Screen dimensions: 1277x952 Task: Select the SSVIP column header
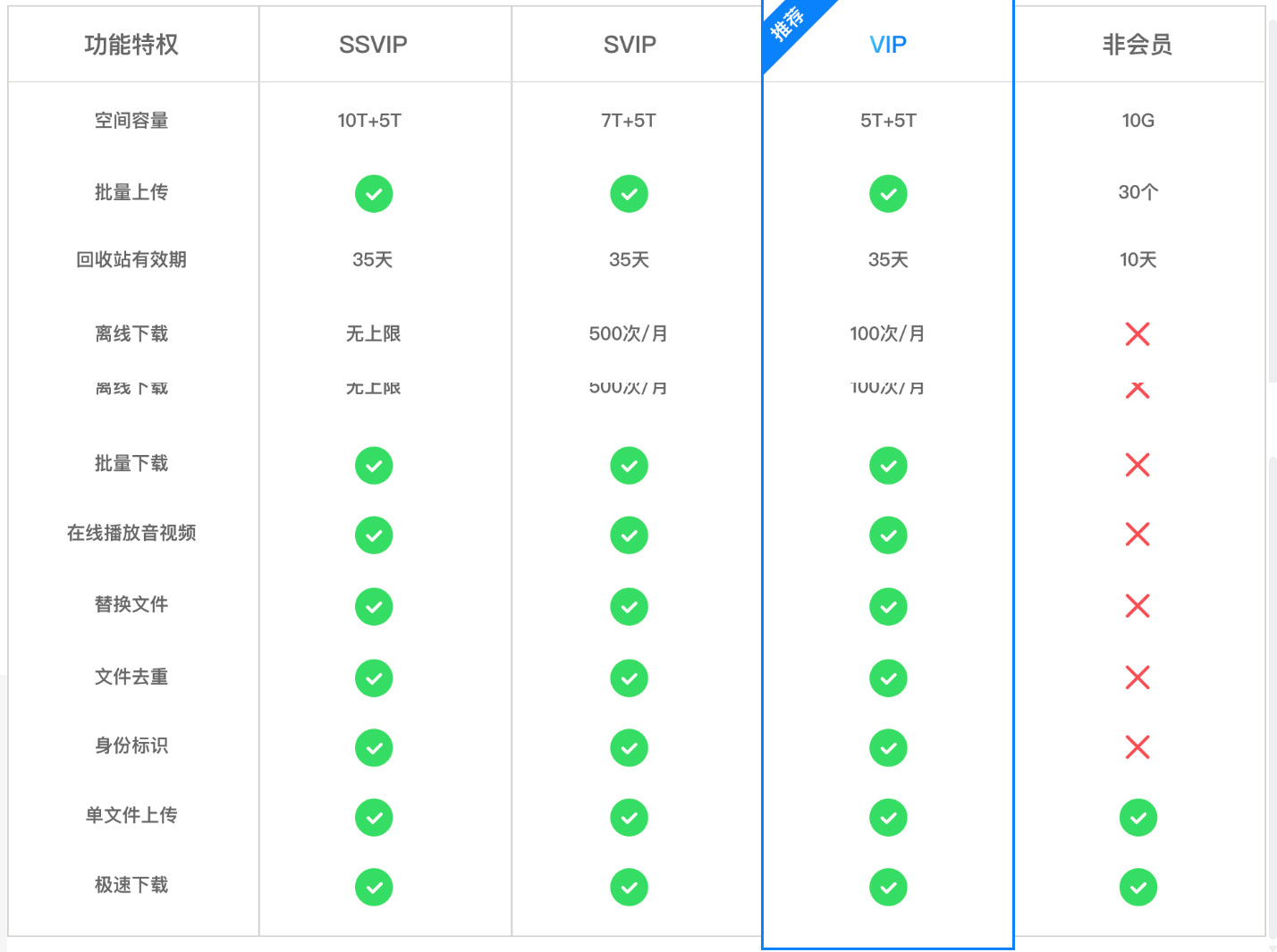click(x=373, y=45)
